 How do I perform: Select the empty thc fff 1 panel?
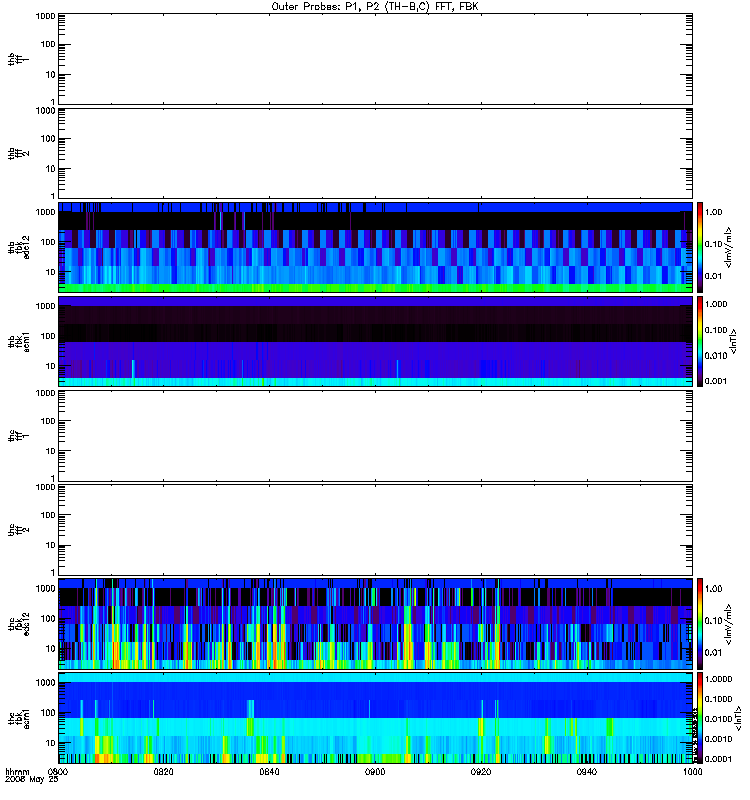click(375, 436)
